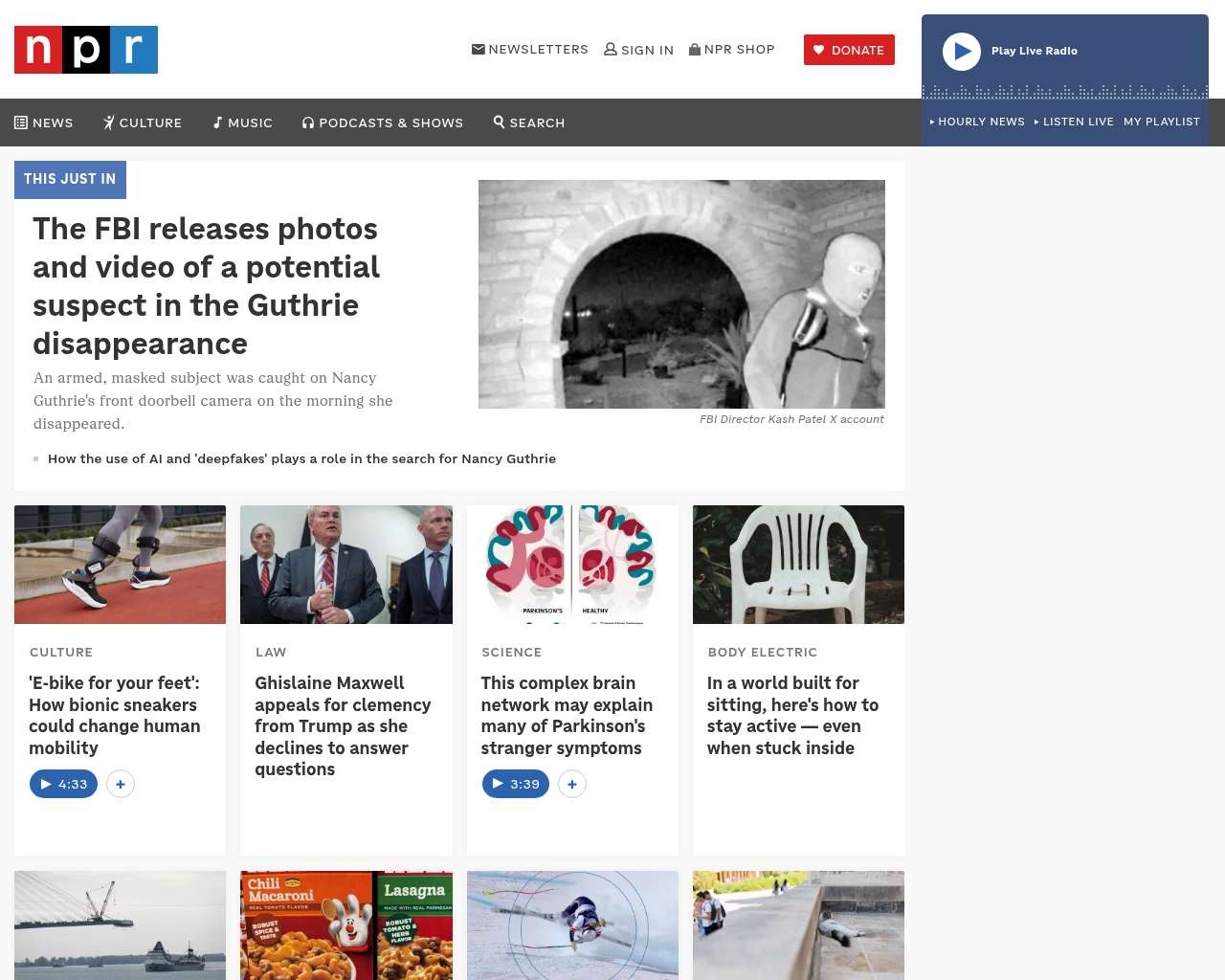Open the AI and 'deepfakes' Guthrie story link
Image resolution: width=1225 pixels, height=980 pixels.
301,458
